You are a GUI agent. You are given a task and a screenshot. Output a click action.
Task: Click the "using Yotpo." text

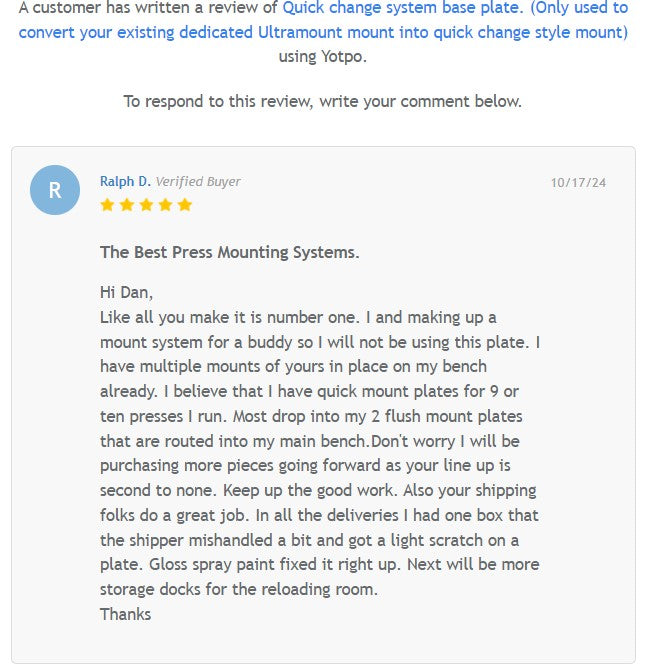tap(322, 56)
